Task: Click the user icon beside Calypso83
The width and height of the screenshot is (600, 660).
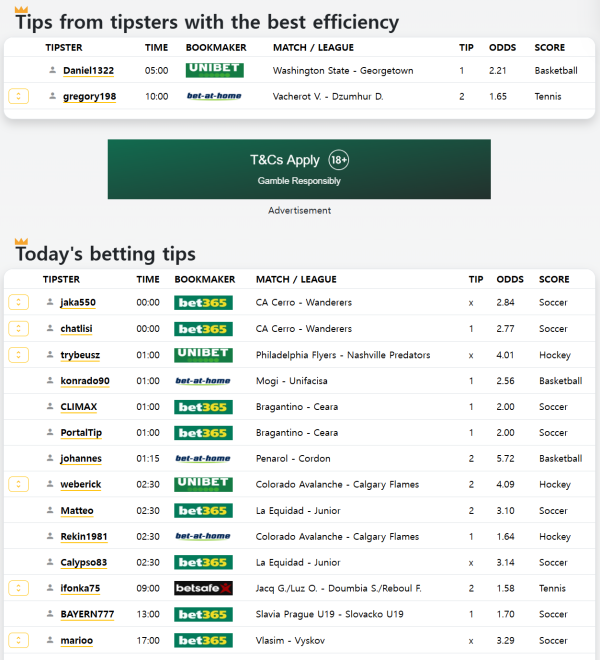Action: coord(50,562)
